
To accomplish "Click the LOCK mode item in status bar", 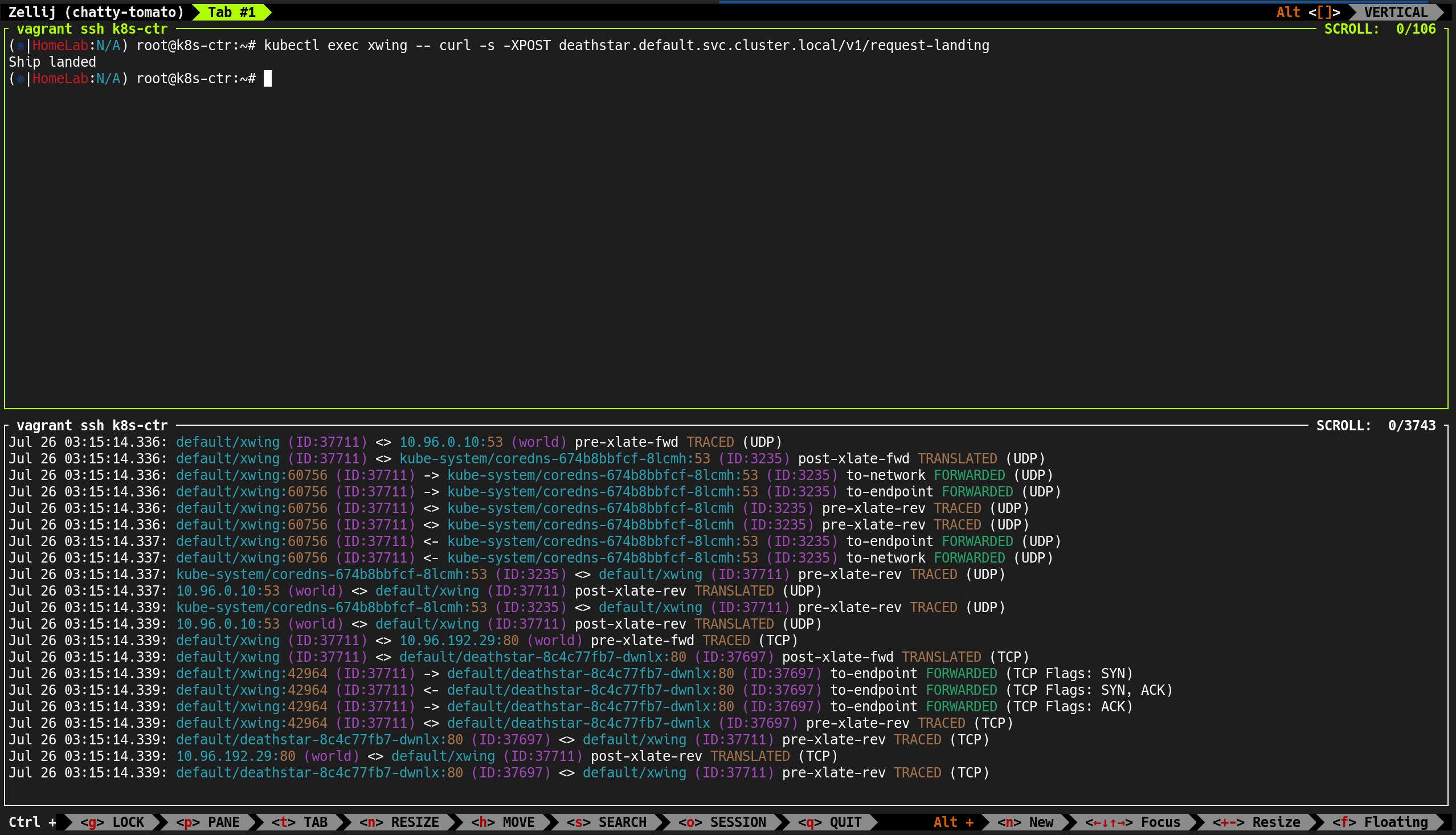I will (x=112, y=822).
